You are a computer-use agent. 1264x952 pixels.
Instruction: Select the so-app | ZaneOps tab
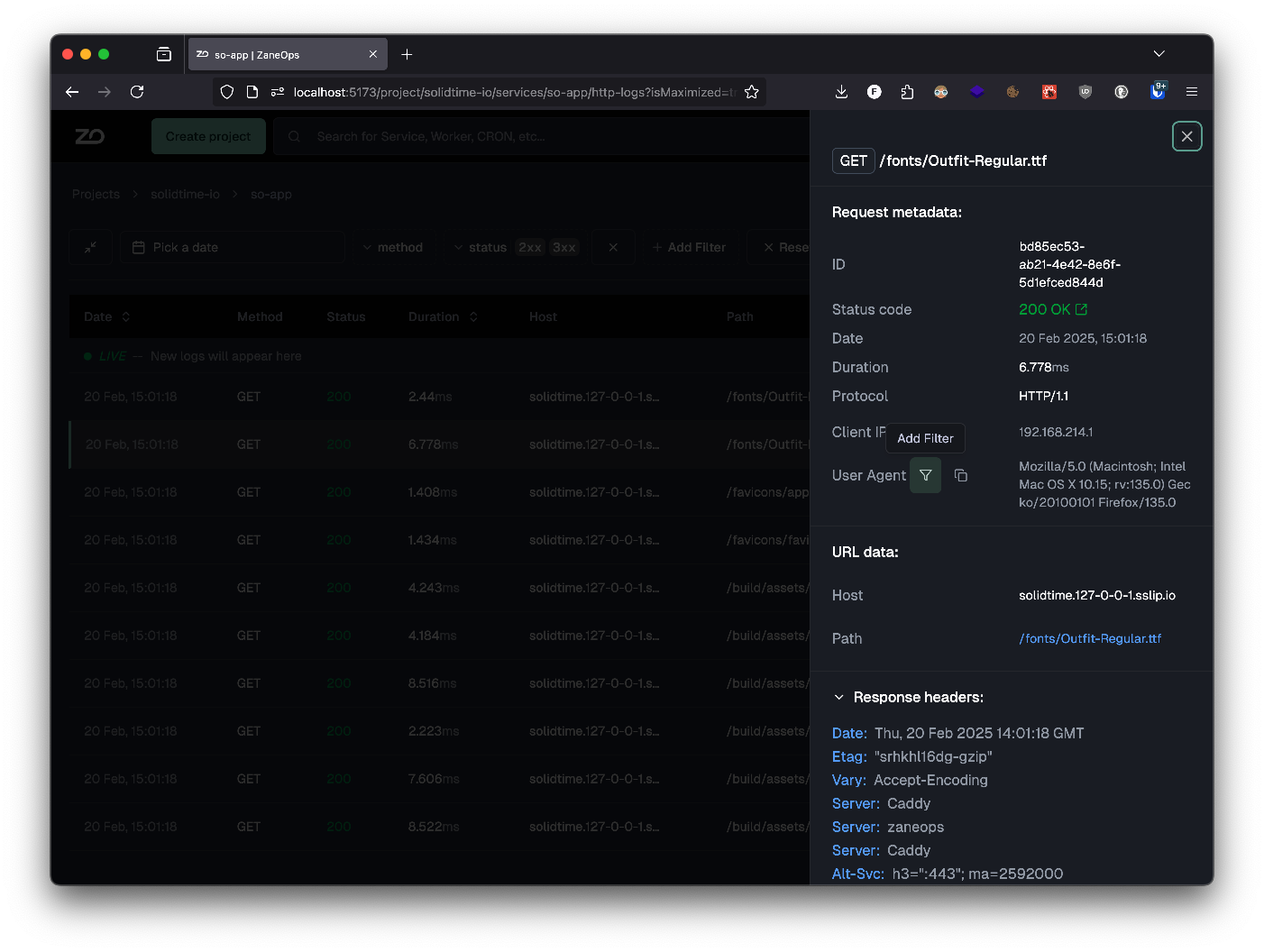287,54
